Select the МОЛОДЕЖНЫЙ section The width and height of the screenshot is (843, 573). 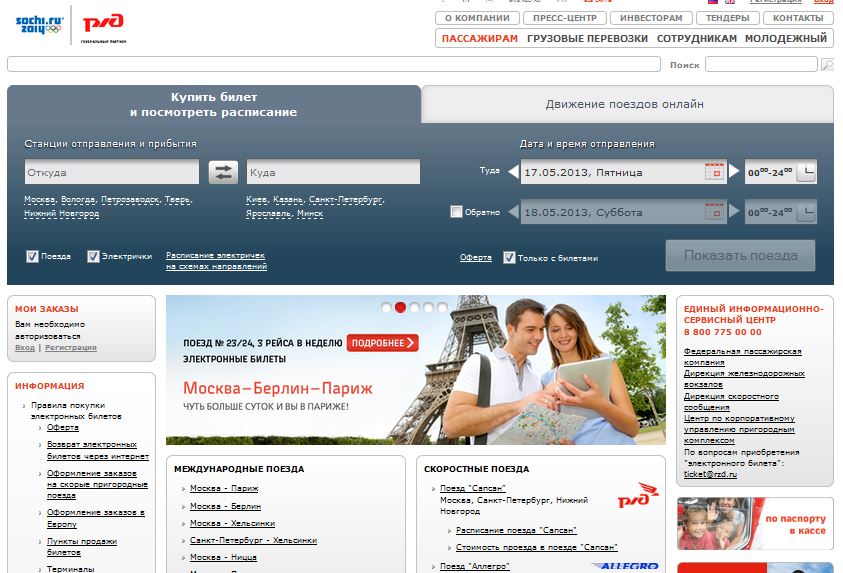coord(785,38)
